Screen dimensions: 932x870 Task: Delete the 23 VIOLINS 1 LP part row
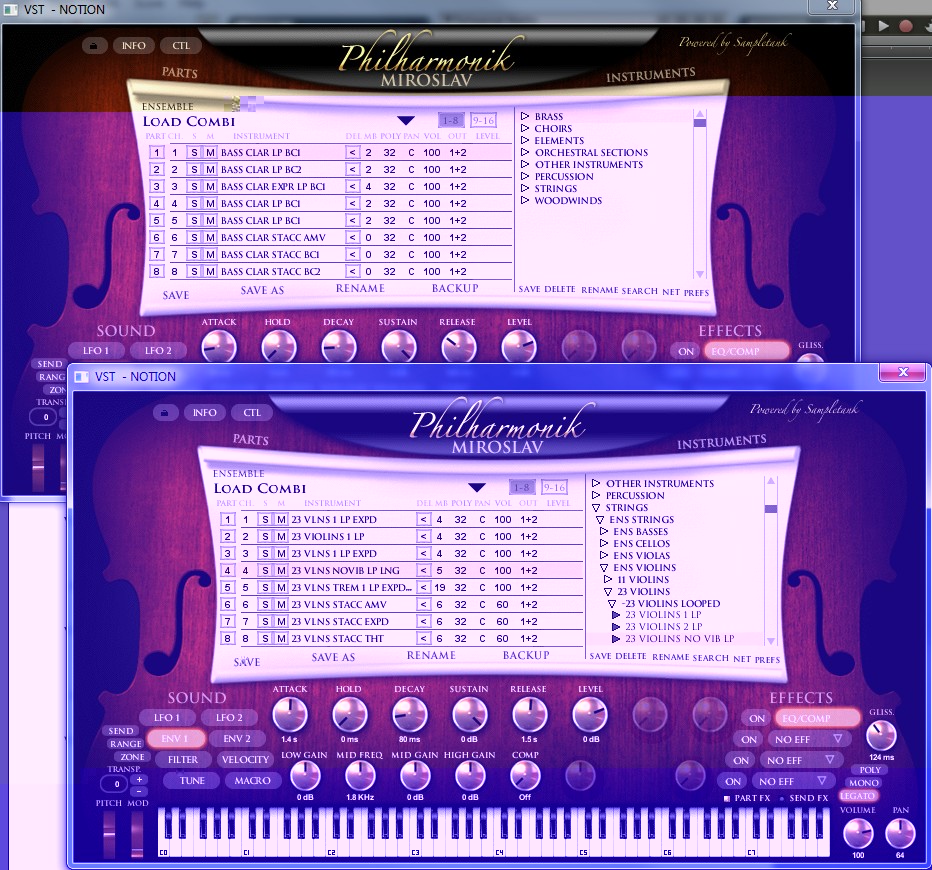423,537
